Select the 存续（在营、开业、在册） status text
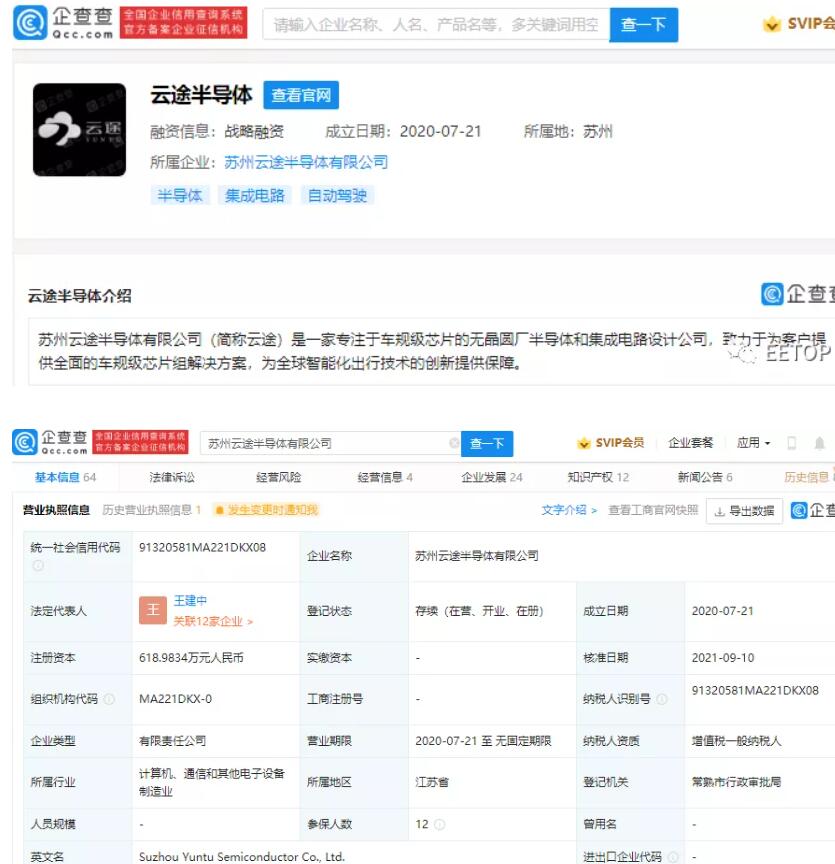 click(x=480, y=611)
